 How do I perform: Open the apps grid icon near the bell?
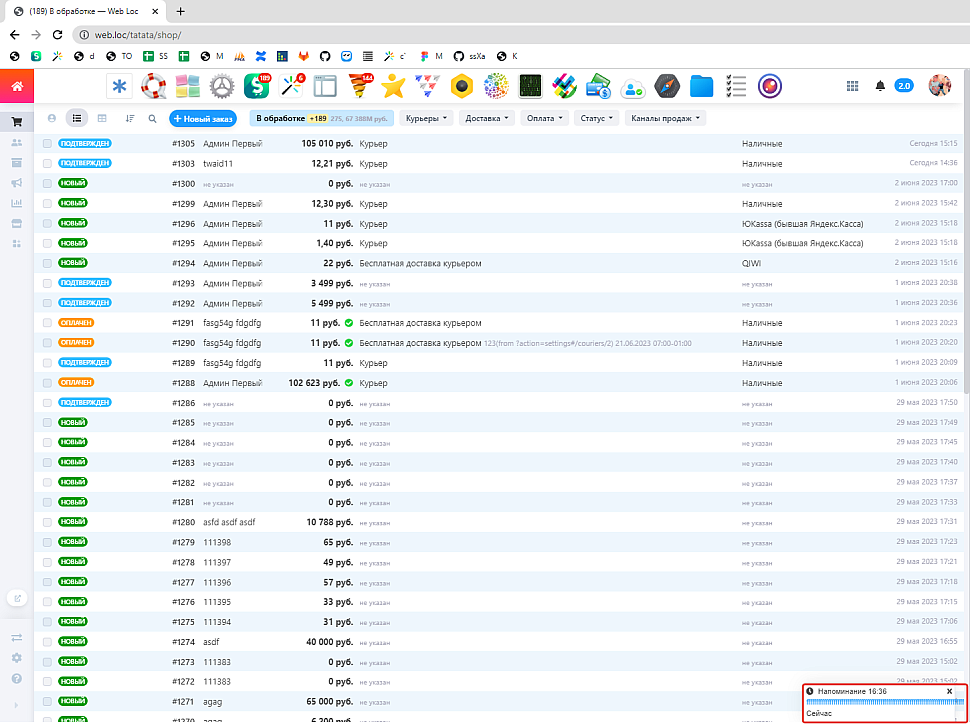(x=852, y=86)
